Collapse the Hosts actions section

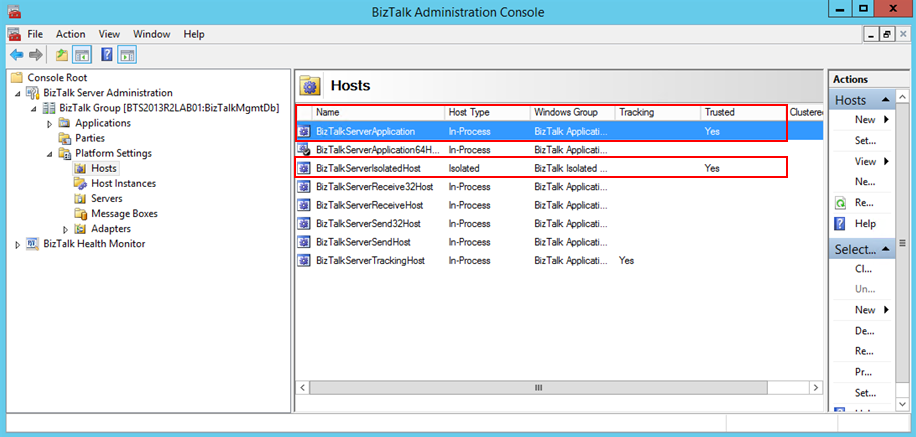point(886,100)
